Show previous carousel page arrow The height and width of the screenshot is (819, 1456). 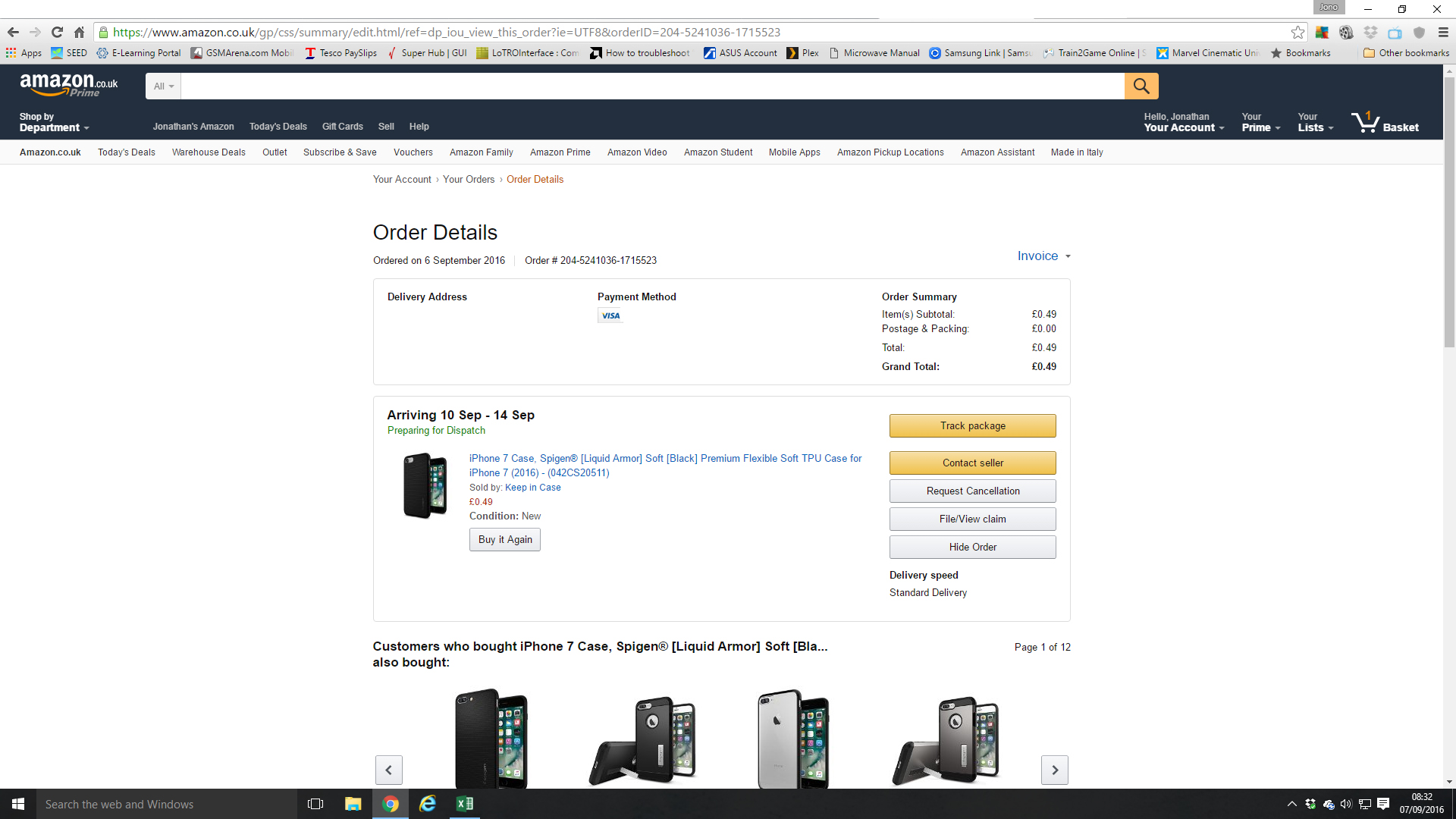coord(388,770)
